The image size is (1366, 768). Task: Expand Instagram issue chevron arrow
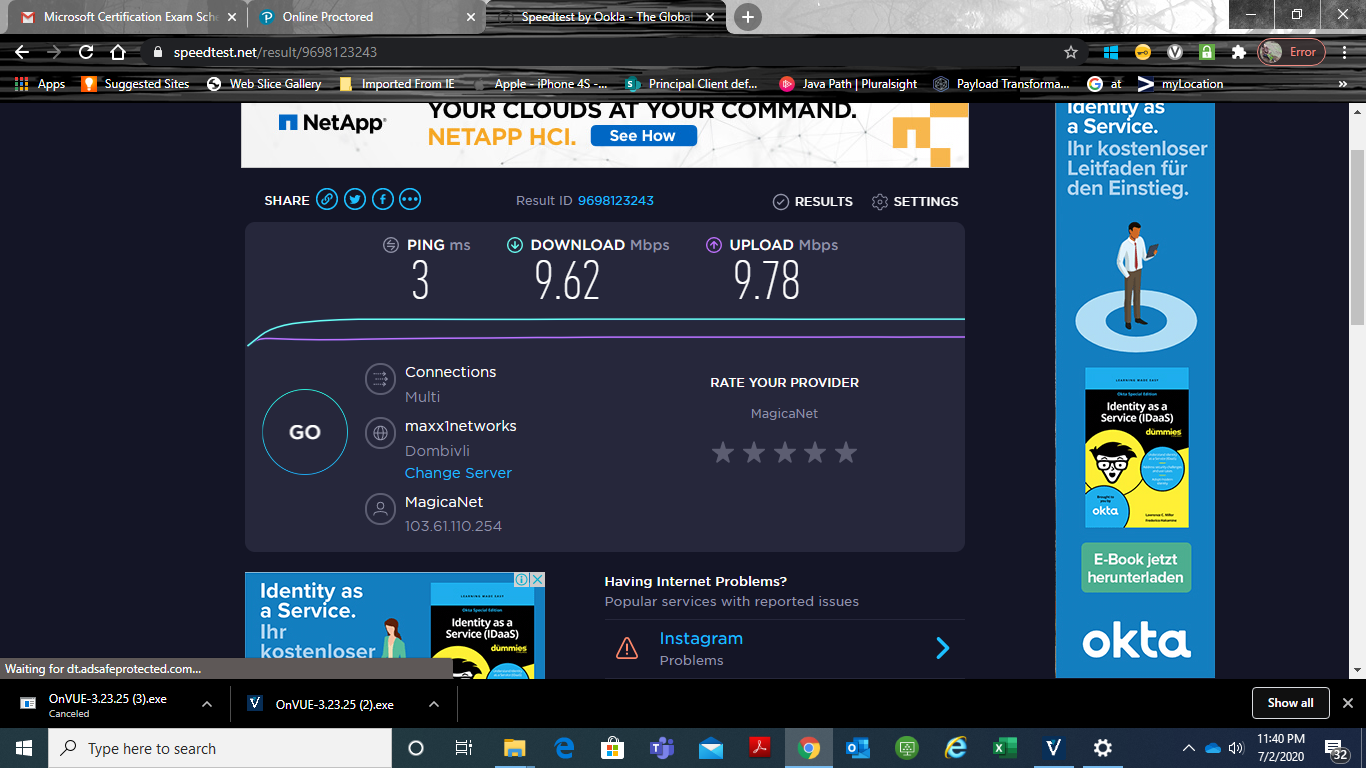(942, 648)
